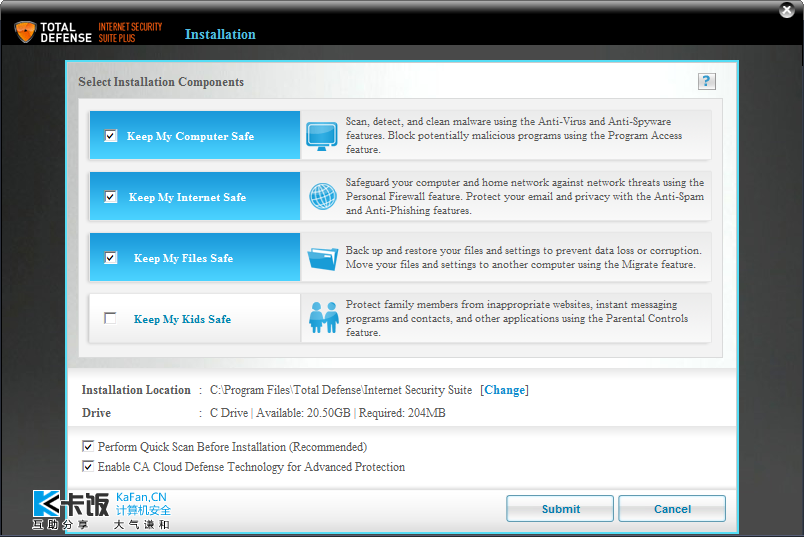Open help with the question mark icon
Screen dimensions: 804x537
(x=706, y=81)
